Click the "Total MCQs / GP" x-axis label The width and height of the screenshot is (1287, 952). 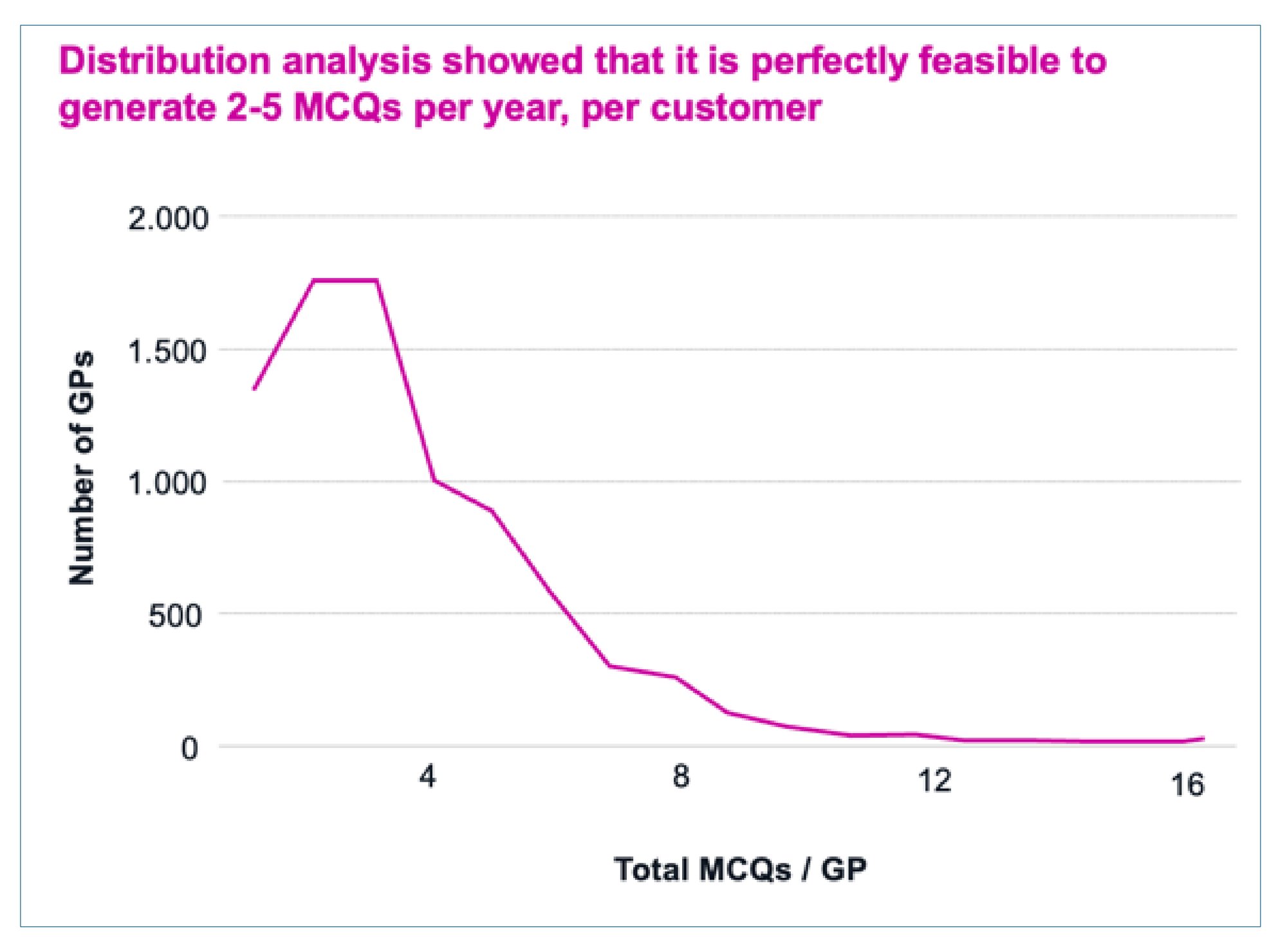[740, 869]
